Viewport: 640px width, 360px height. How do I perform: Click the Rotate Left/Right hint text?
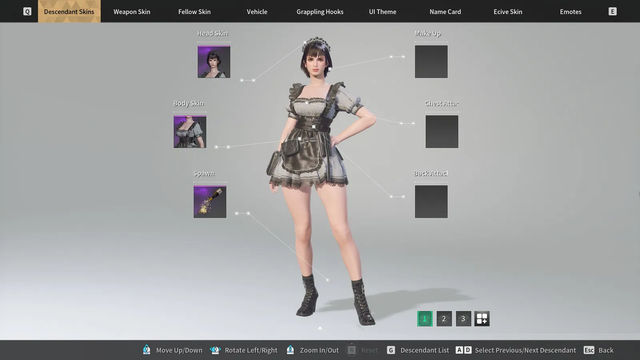251,350
